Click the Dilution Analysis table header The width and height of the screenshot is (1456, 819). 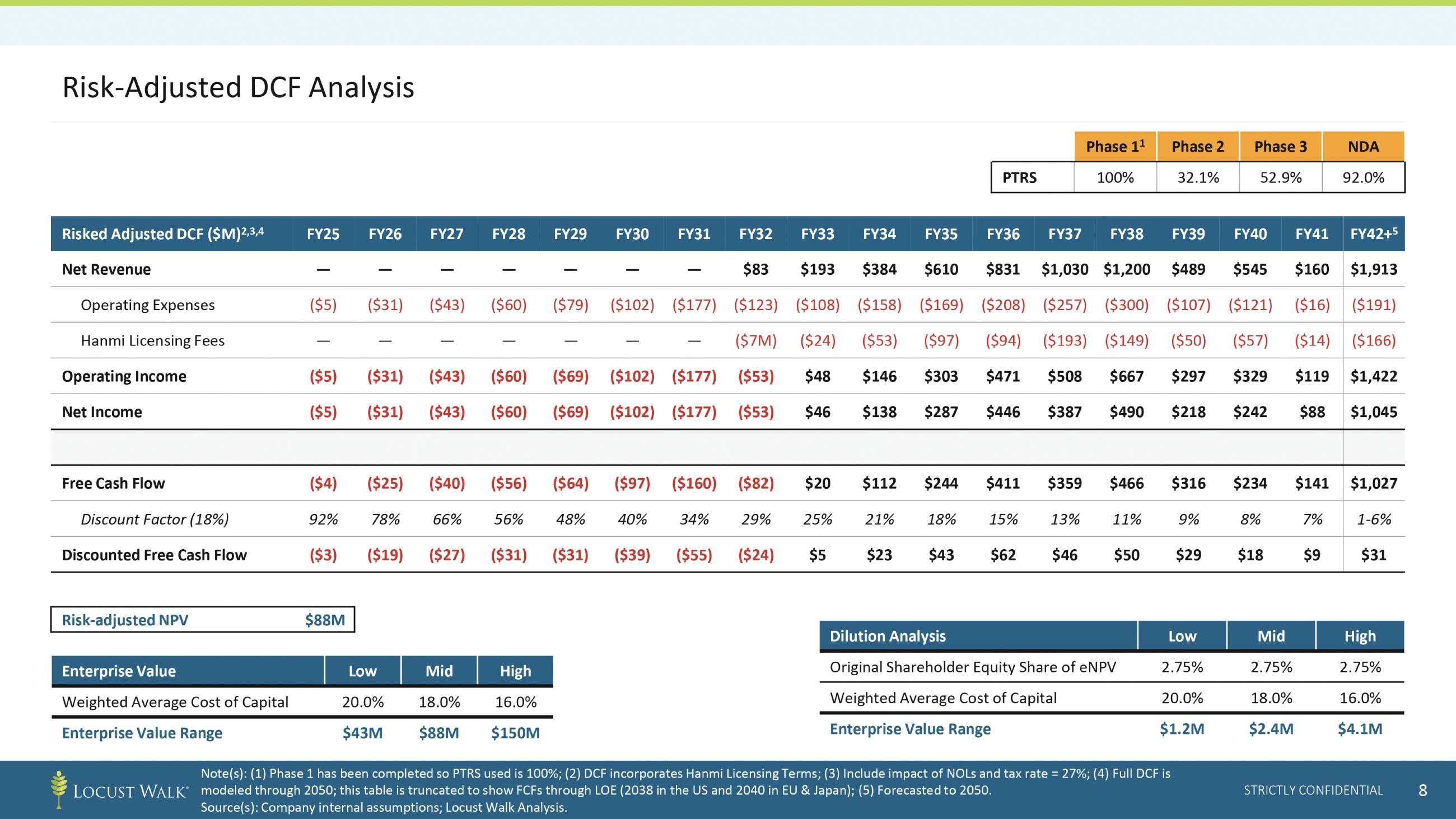888,636
